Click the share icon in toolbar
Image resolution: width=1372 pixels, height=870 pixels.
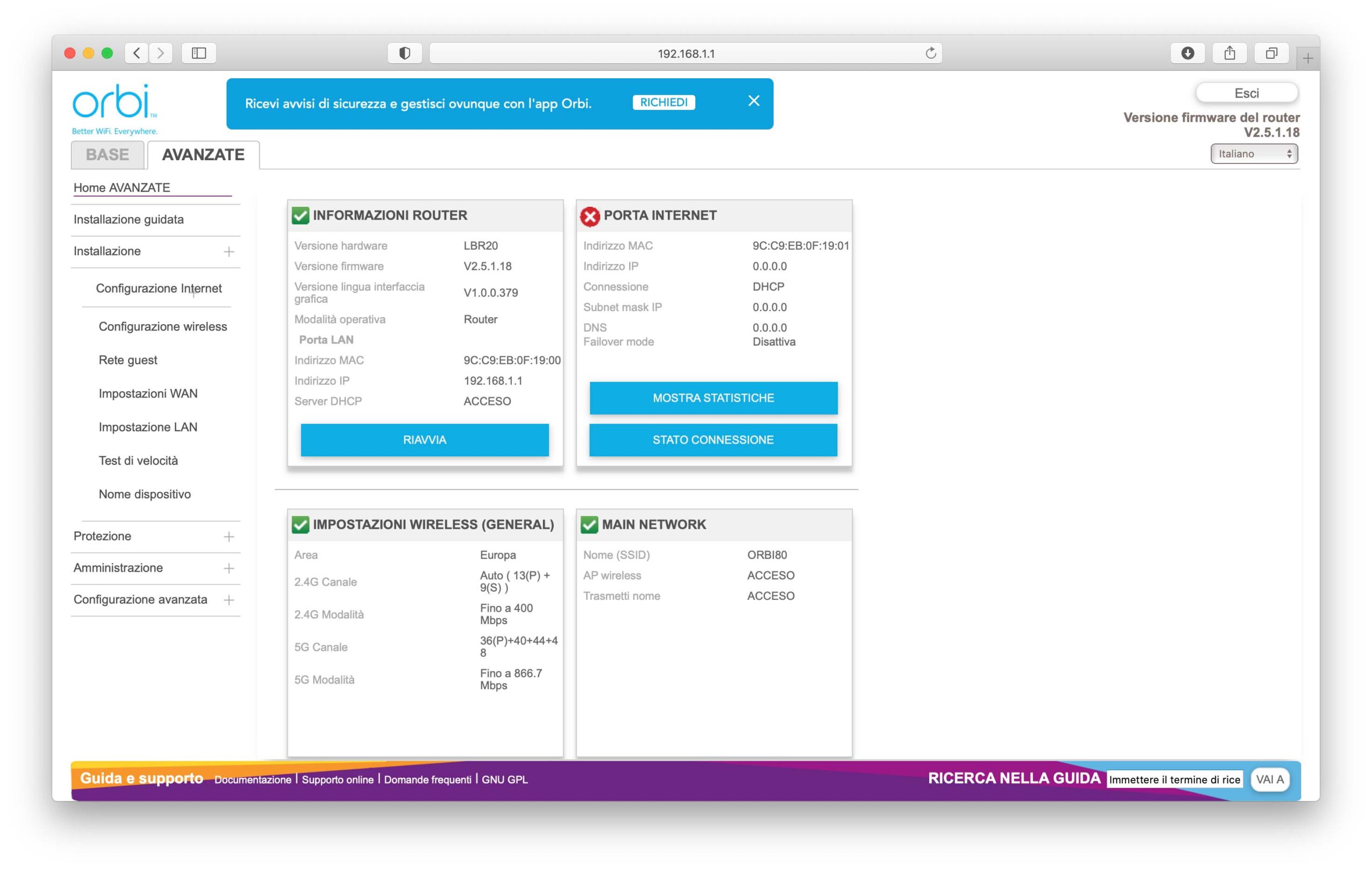[x=1229, y=53]
